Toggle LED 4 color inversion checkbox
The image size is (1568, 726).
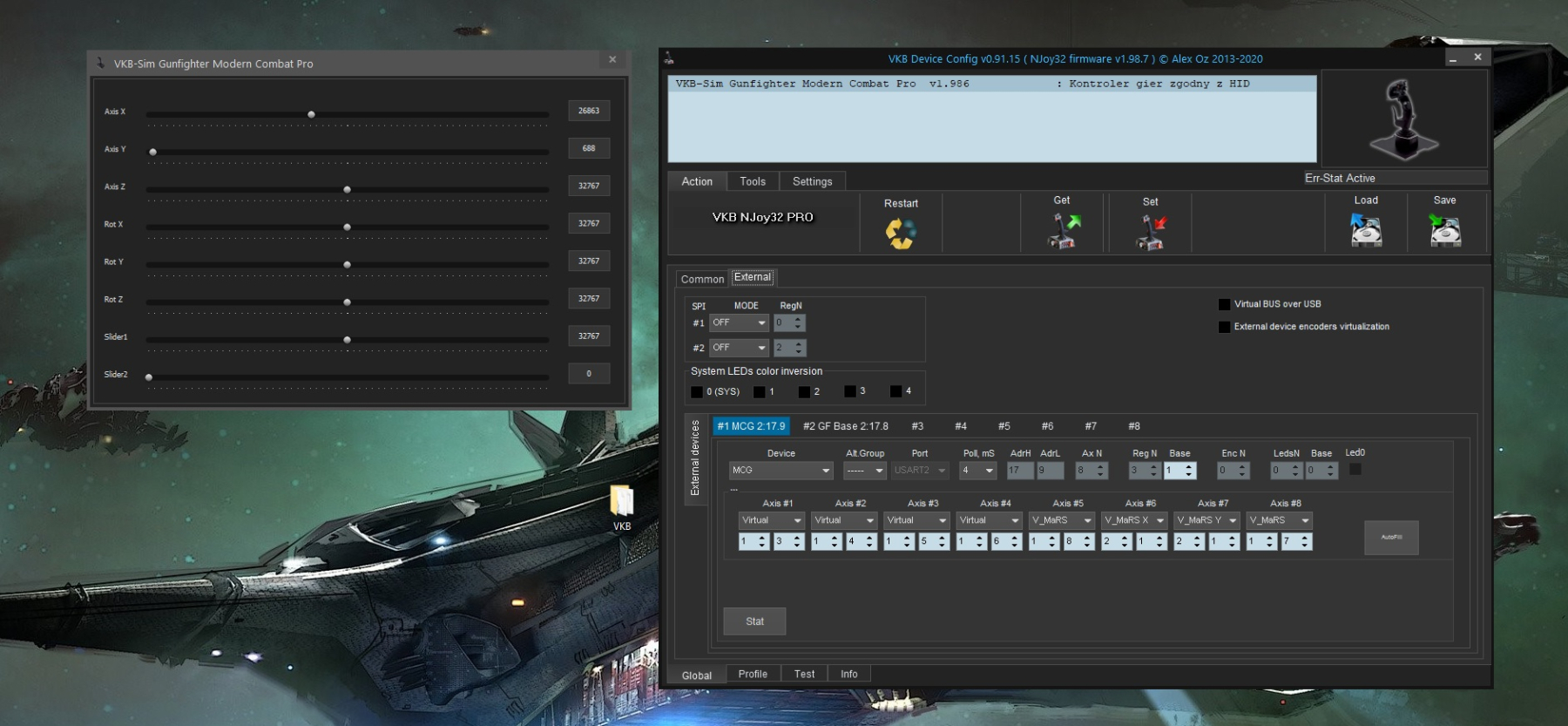(896, 391)
